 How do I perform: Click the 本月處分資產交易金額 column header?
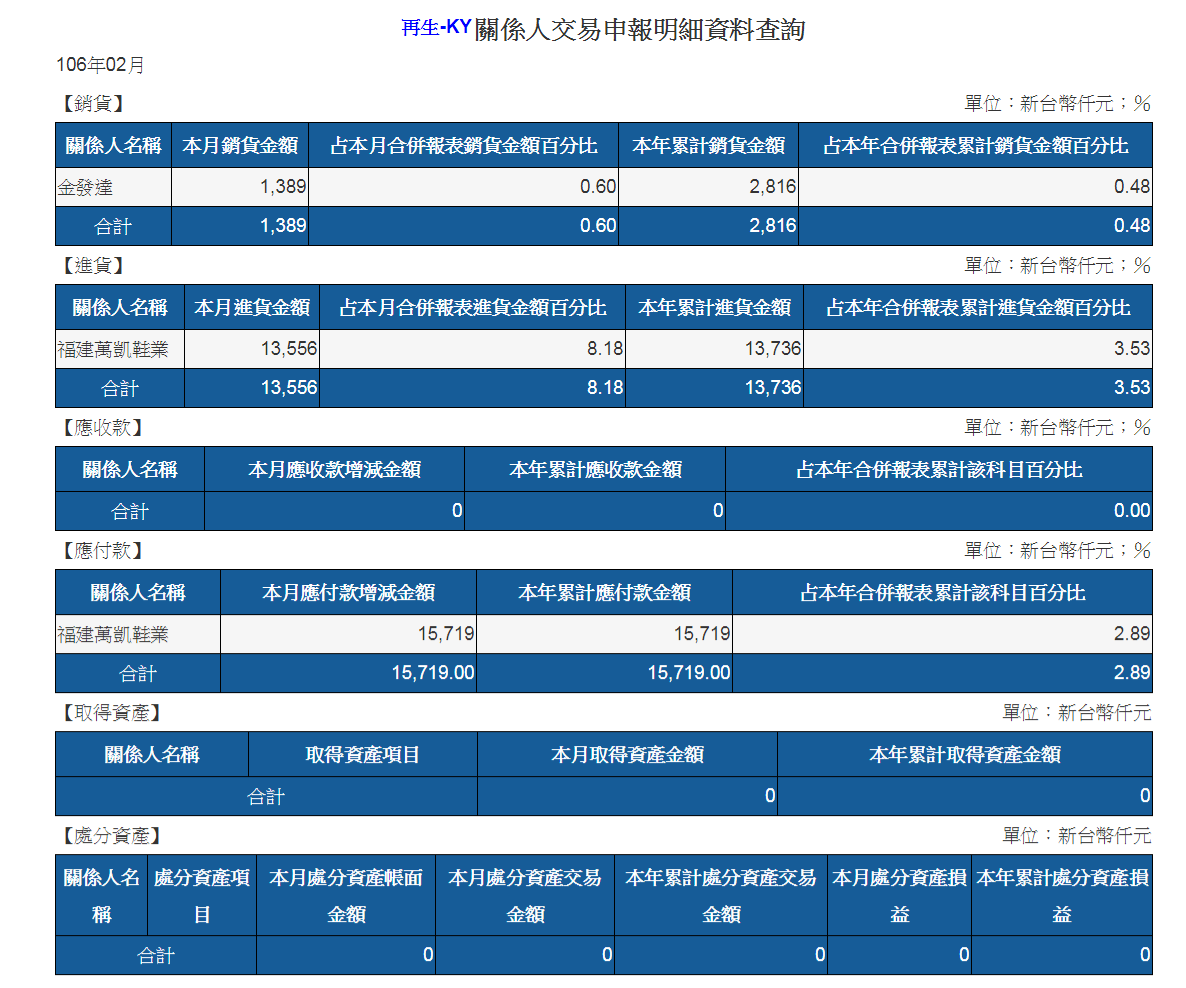(525, 896)
